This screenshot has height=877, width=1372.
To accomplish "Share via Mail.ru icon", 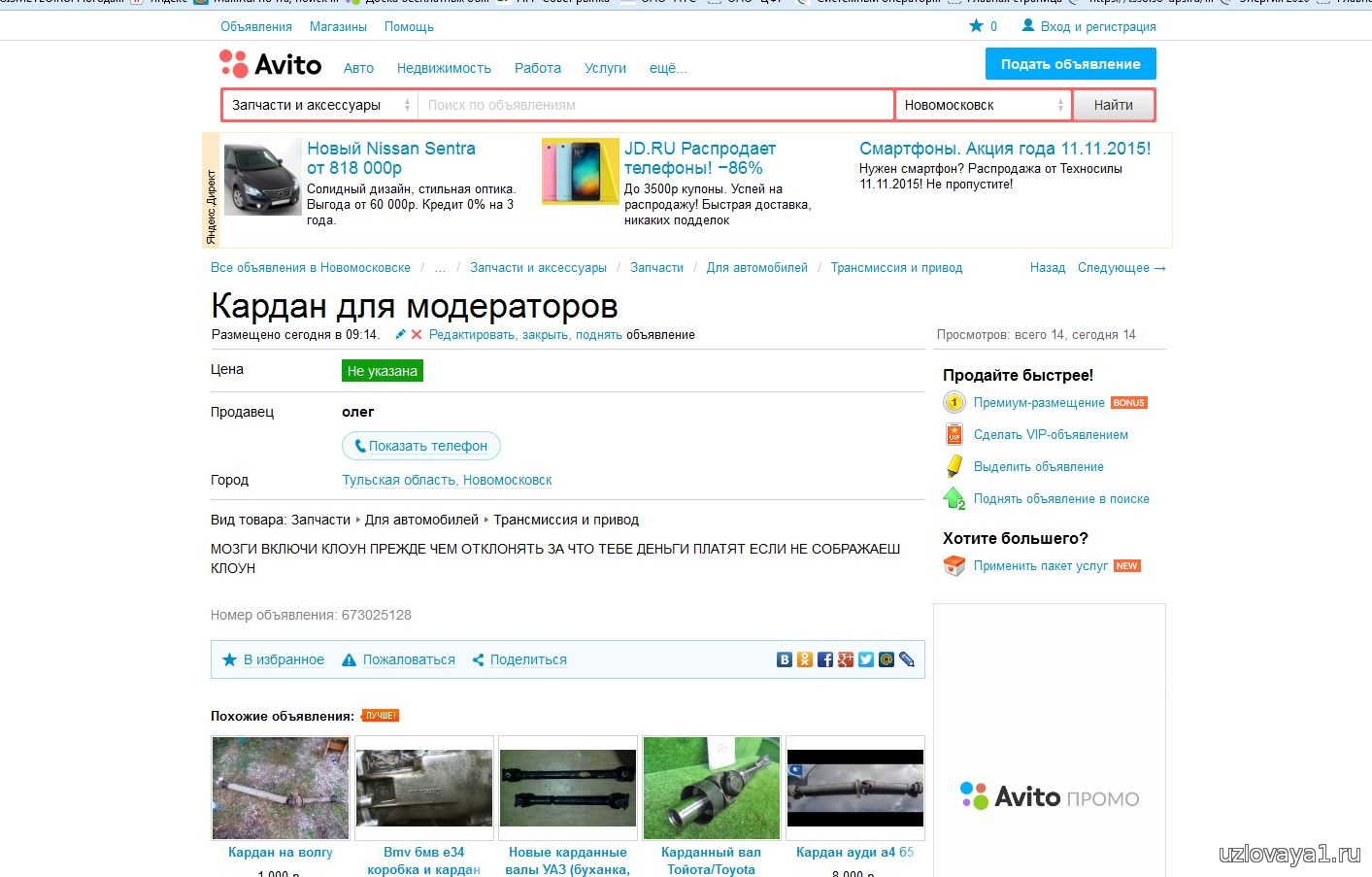I will point(887,659).
